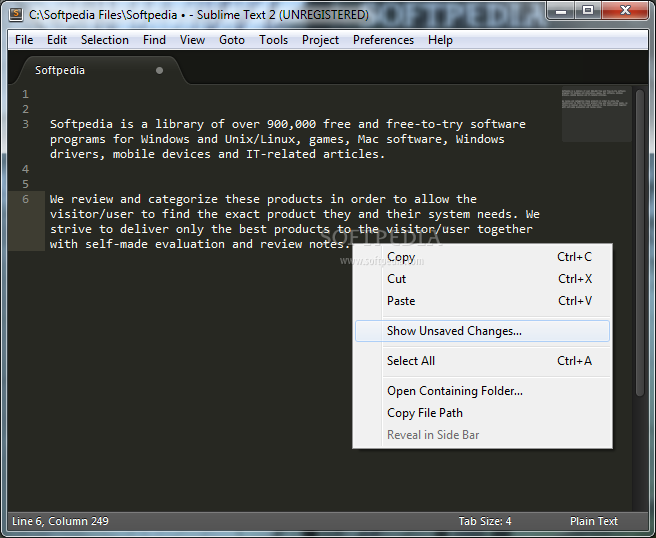656x538 pixels.
Task: Choose Cut from the context menu
Action: (x=482, y=279)
